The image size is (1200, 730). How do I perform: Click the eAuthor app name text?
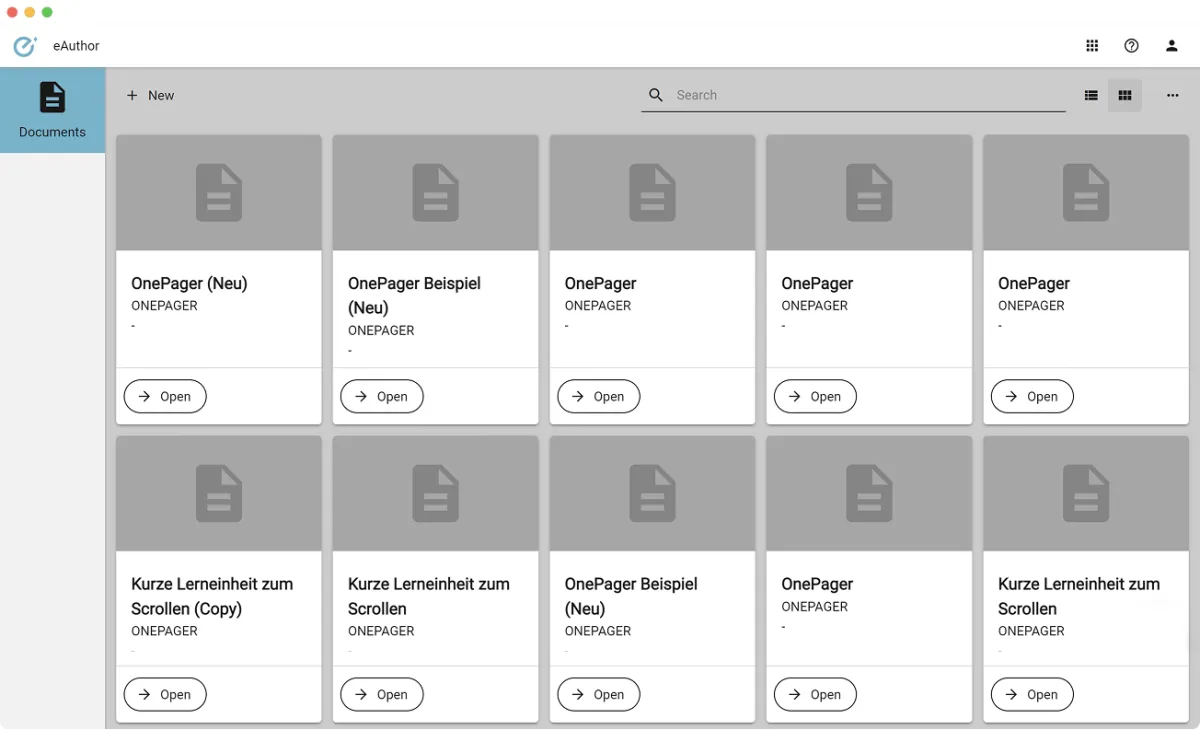point(76,46)
